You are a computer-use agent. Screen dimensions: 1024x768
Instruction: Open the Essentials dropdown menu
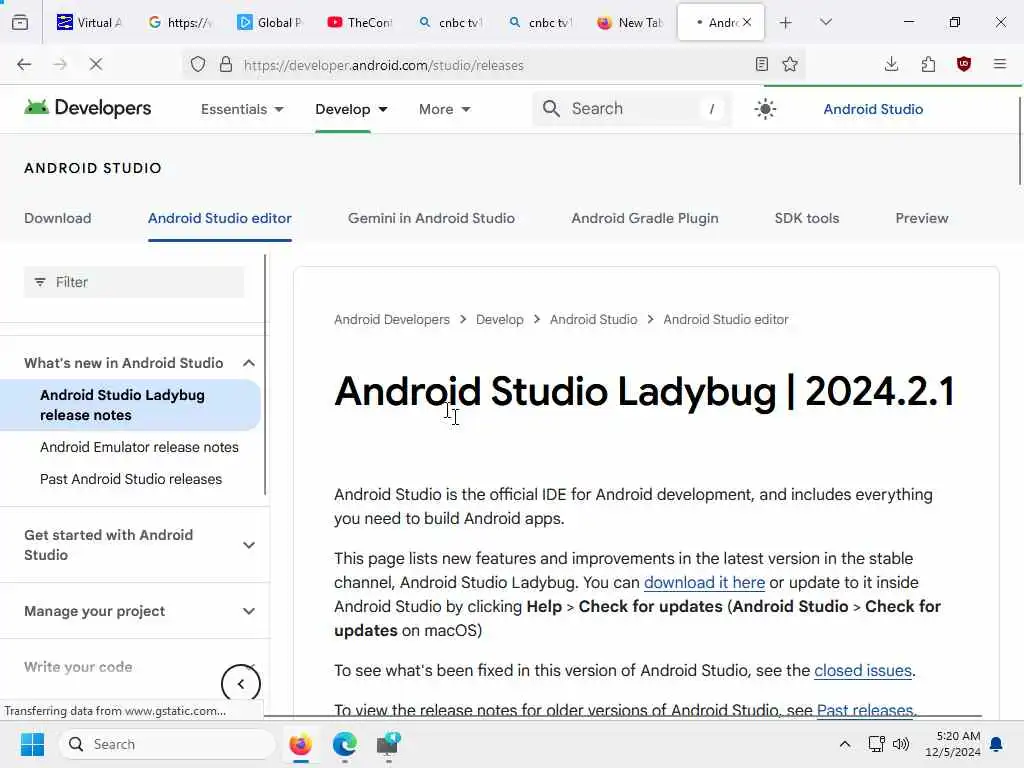[242, 109]
